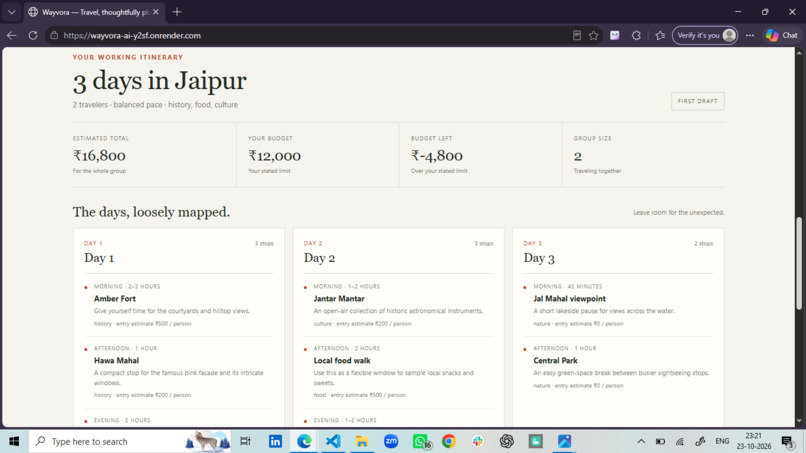Viewport: 806px width, 453px height.
Task: Open the network status tray icon
Action: point(680,441)
